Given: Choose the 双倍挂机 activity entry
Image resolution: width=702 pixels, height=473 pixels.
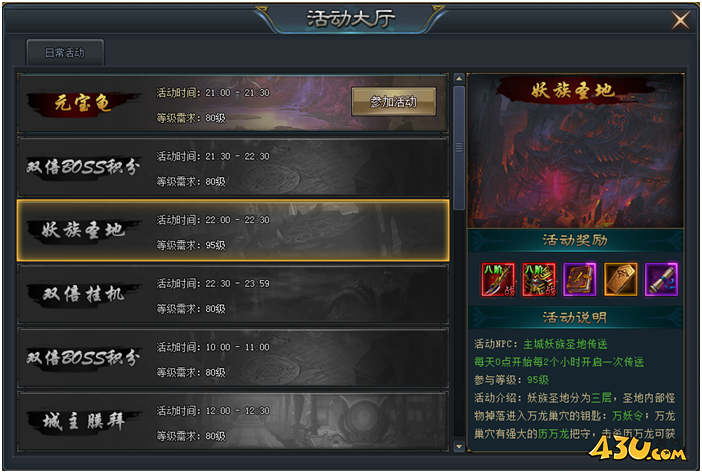Looking at the screenshot, I should 233,294.
